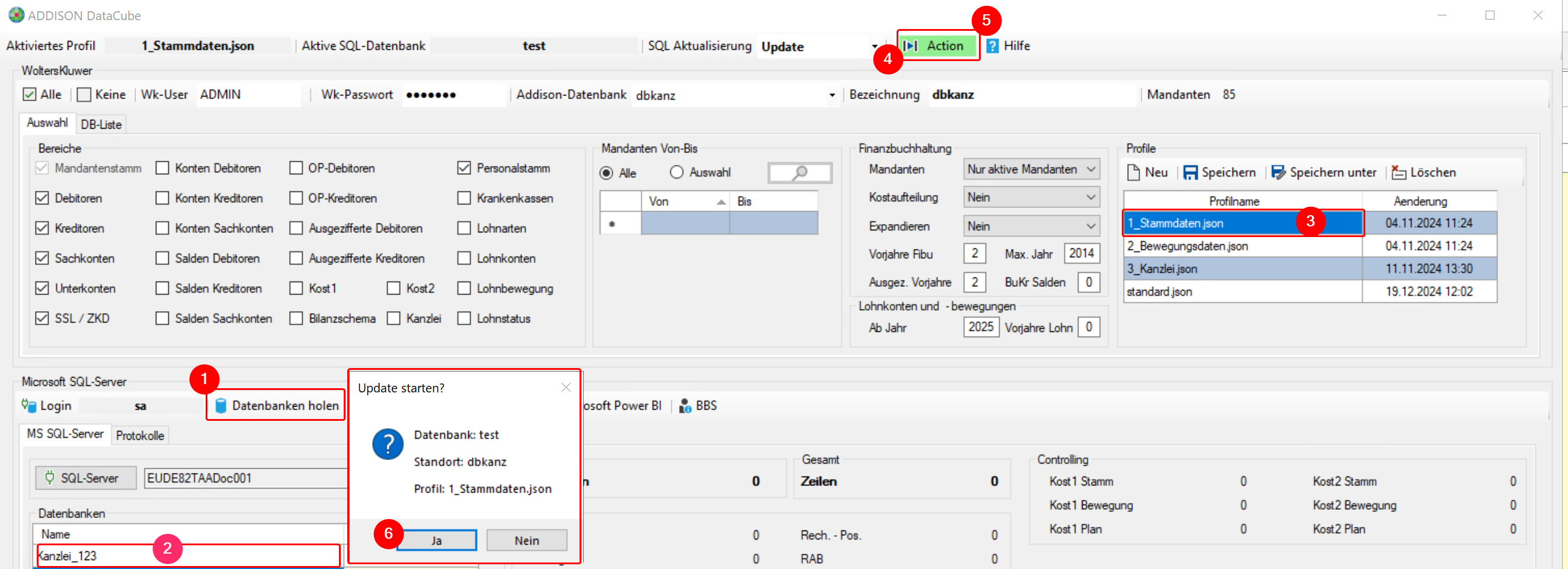Viewport: 1568px width, 569px height.
Task: Click the Speichern floppy disk icon
Action: click(1190, 173)
